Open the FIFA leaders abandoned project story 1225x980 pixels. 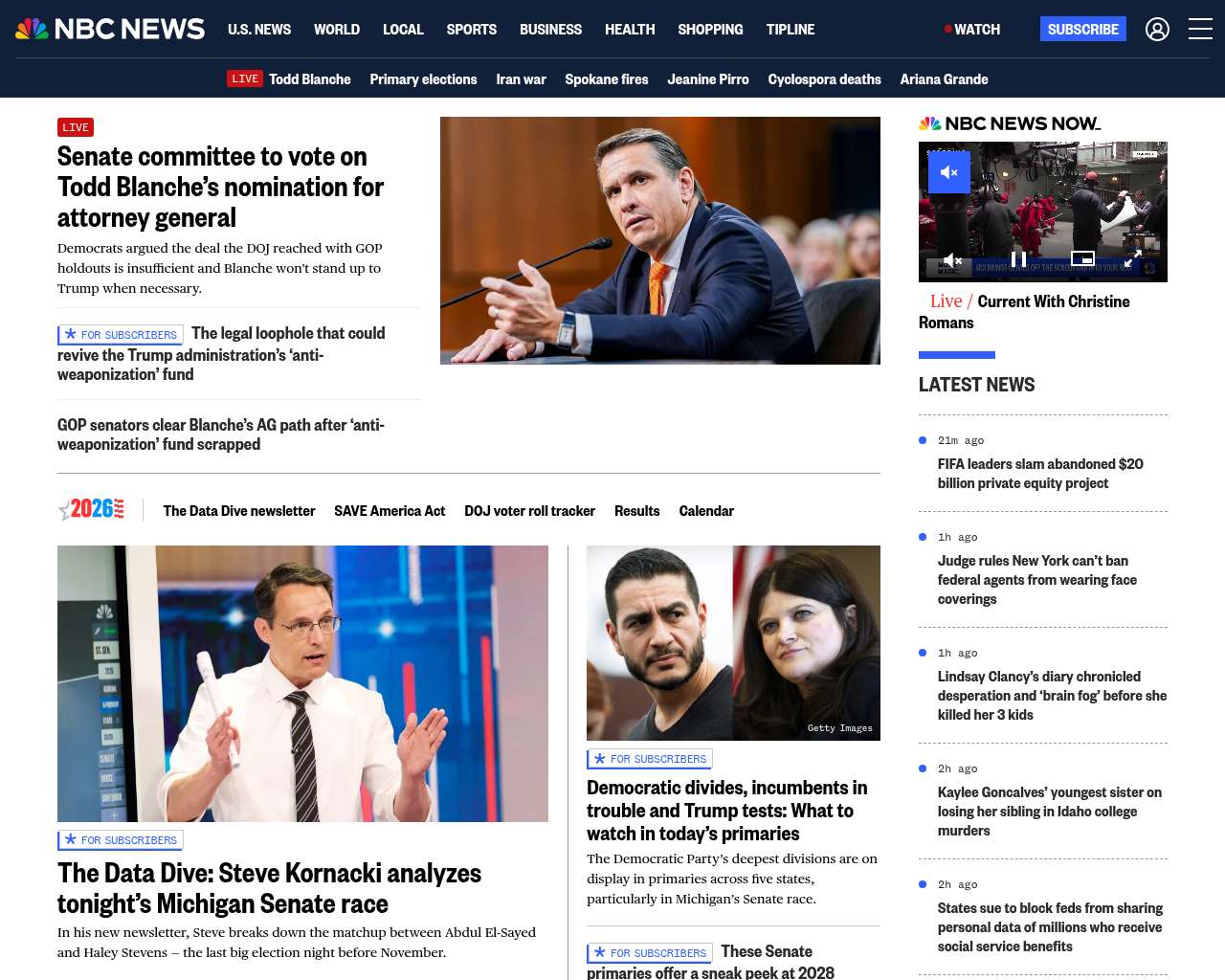point(1040,474)
